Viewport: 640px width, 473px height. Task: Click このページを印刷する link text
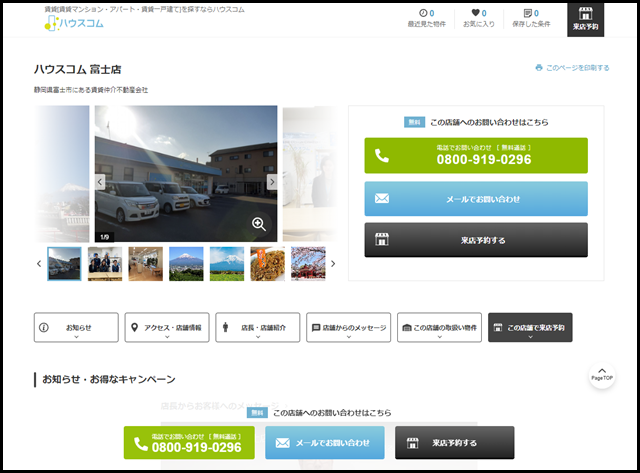coord(578,68)
